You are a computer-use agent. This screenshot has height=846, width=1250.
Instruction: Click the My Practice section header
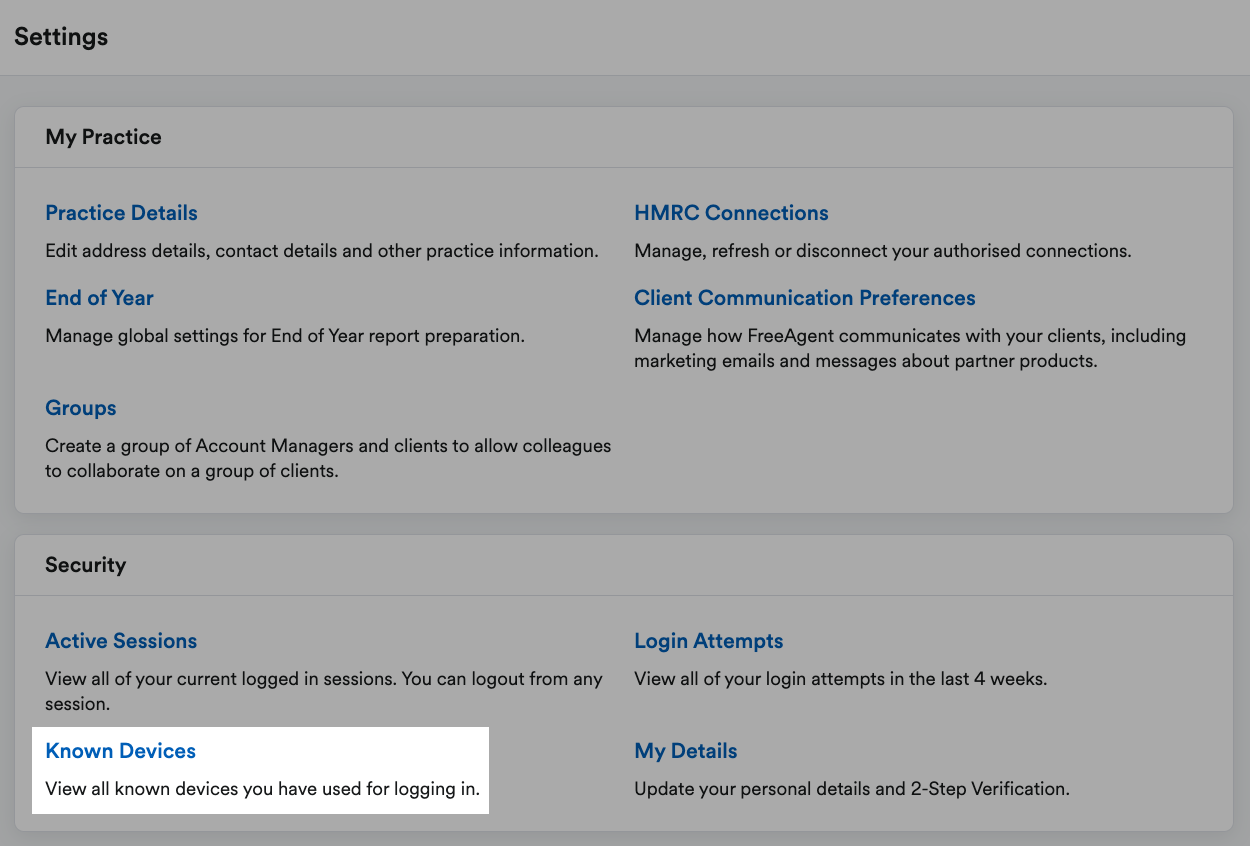coord(103,137)
